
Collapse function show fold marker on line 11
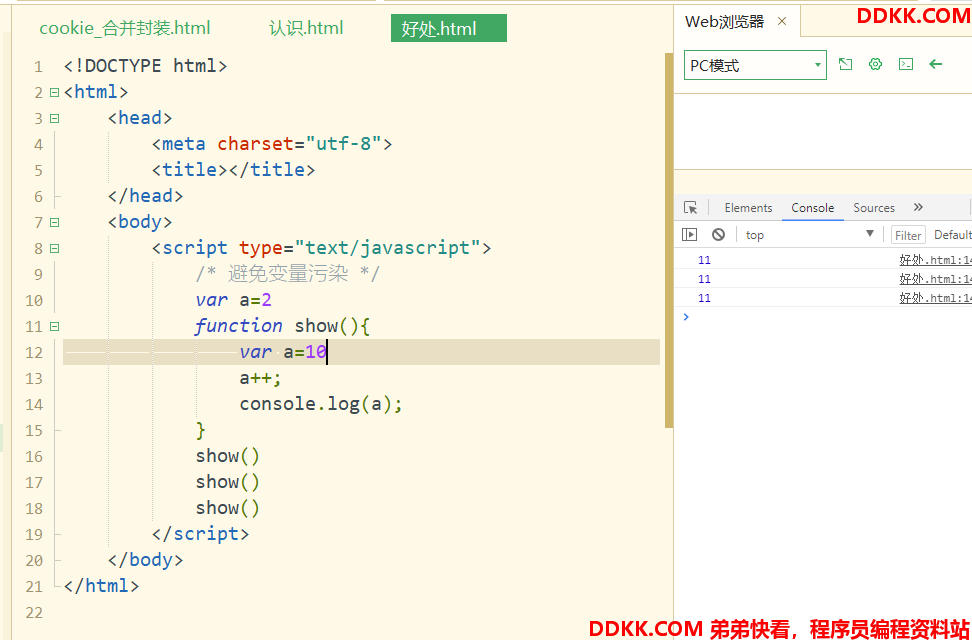[55, 327]
